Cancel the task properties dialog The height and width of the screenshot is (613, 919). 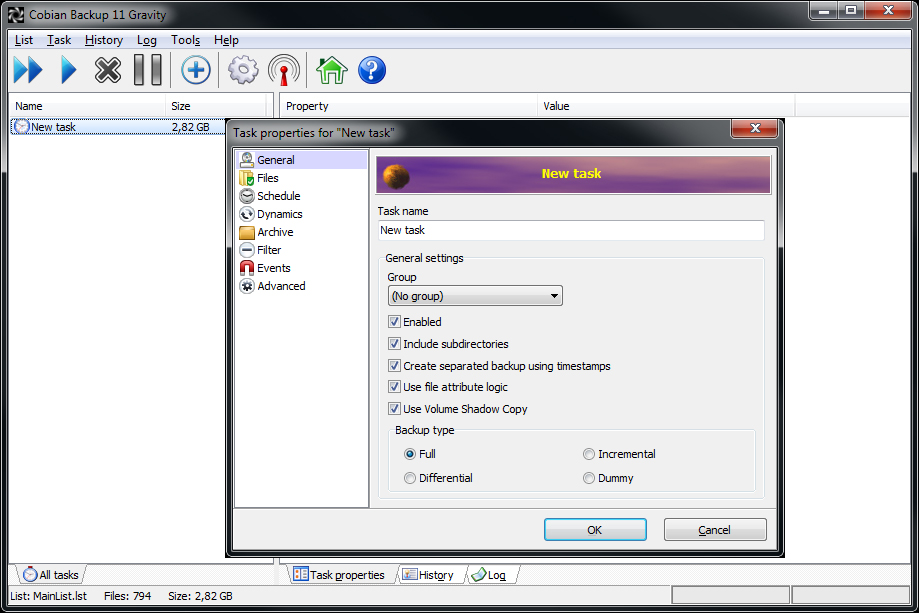[714, 530]
